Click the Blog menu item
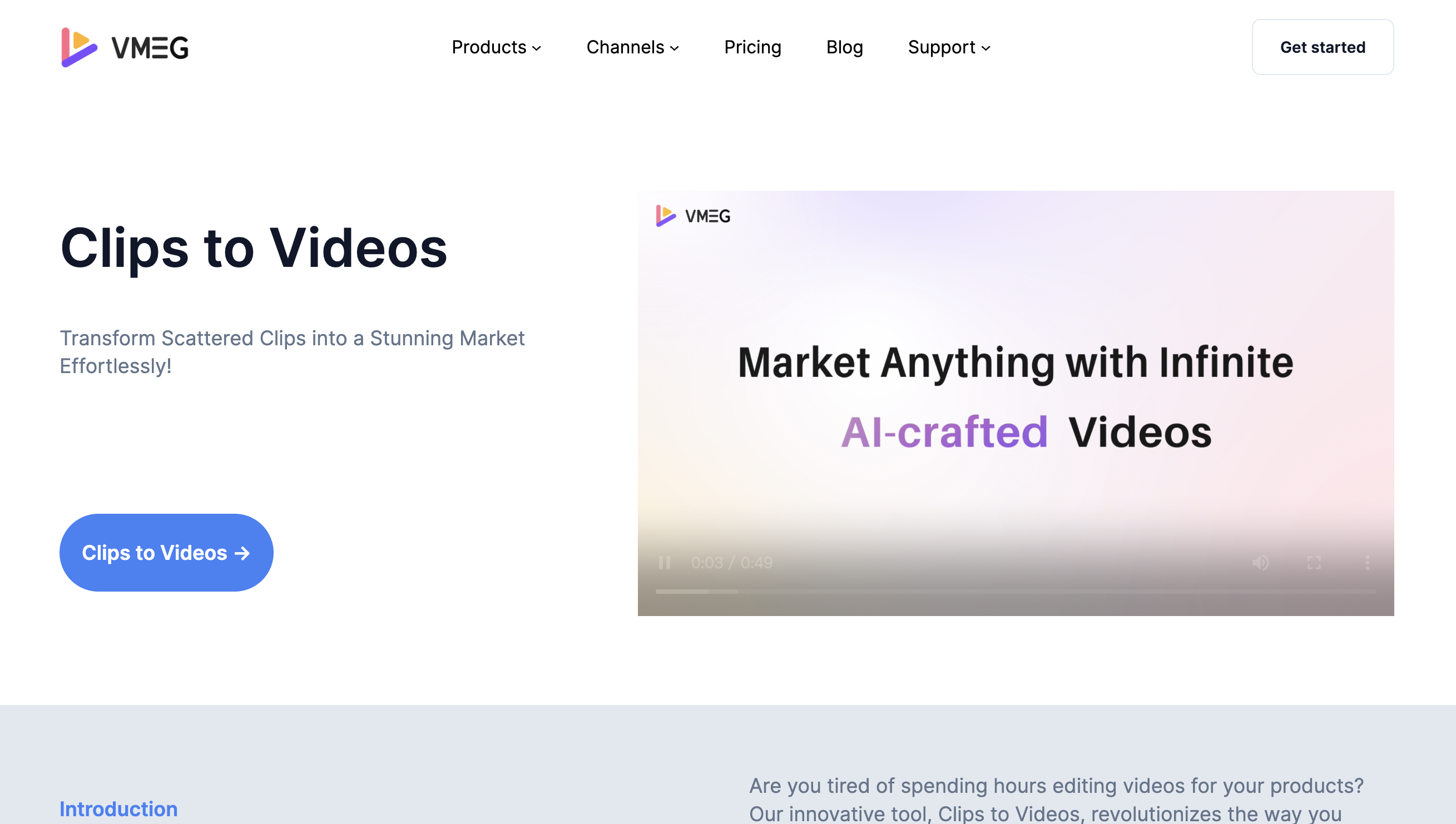The height and width of the screenshot is (824, 1456). coord(844,47)
